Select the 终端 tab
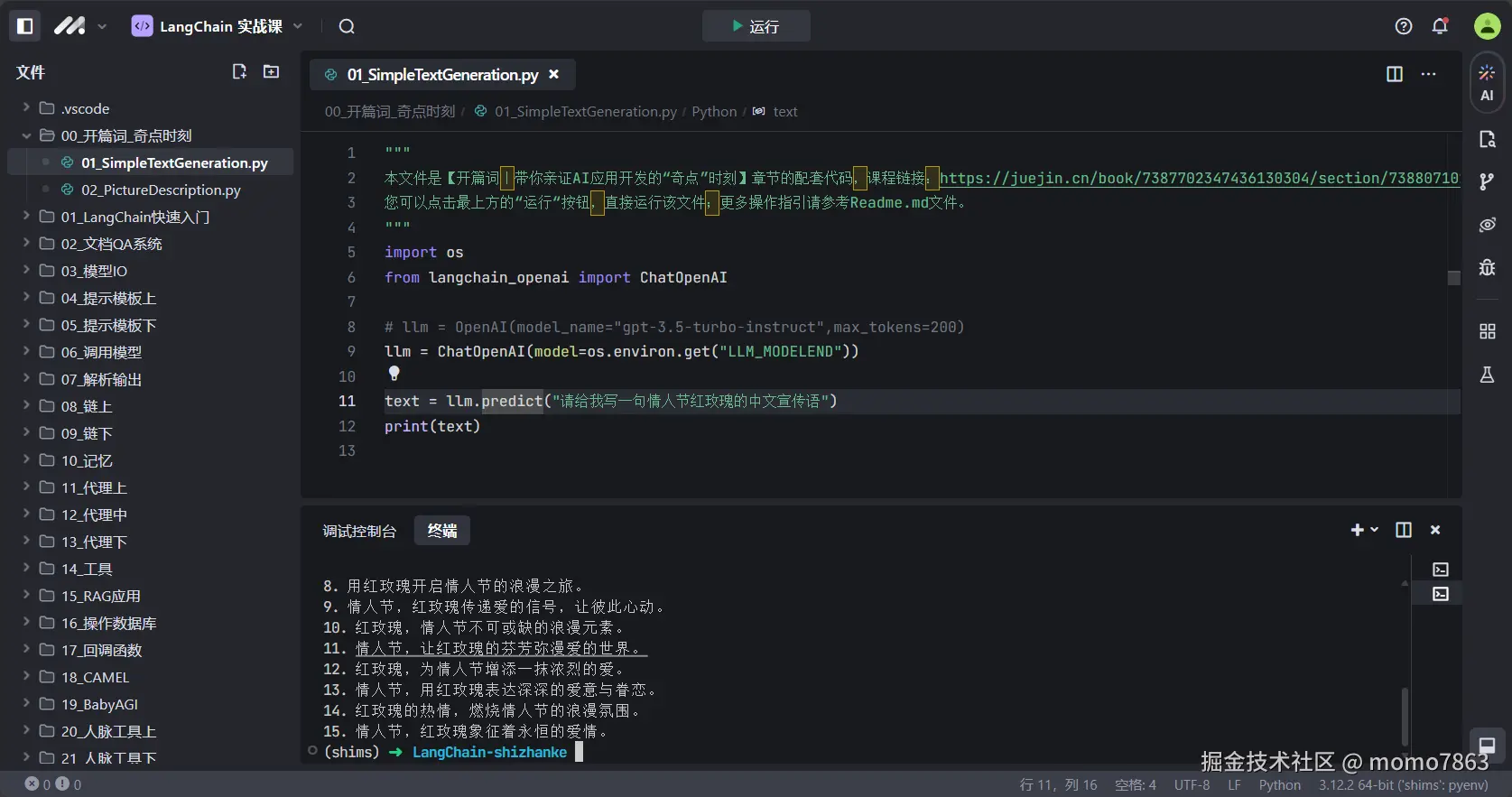 click(441, 531)
